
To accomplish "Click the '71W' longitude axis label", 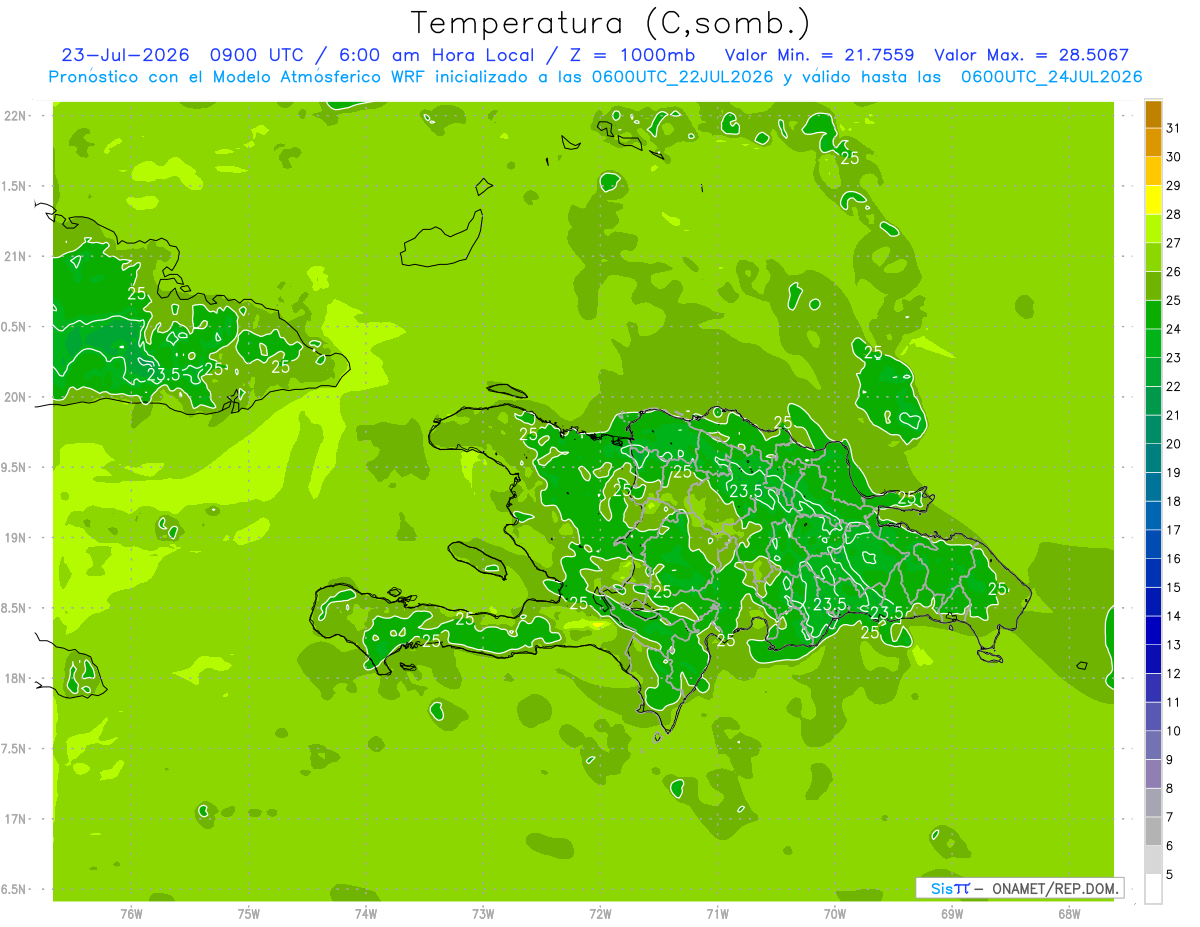I will tap(717, 914).
